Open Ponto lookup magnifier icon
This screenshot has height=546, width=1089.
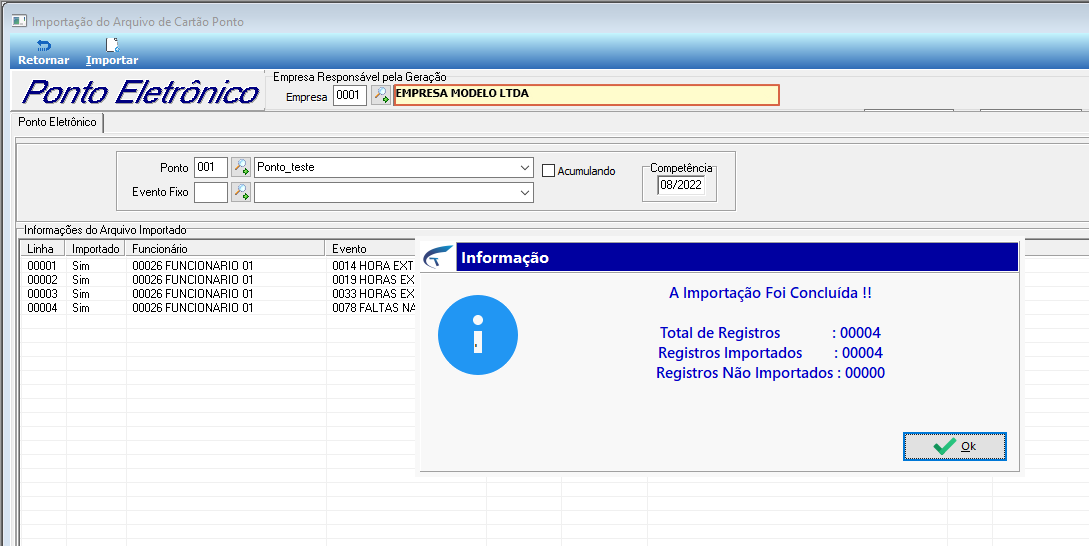pyautogui.click(x=241, y=167)
